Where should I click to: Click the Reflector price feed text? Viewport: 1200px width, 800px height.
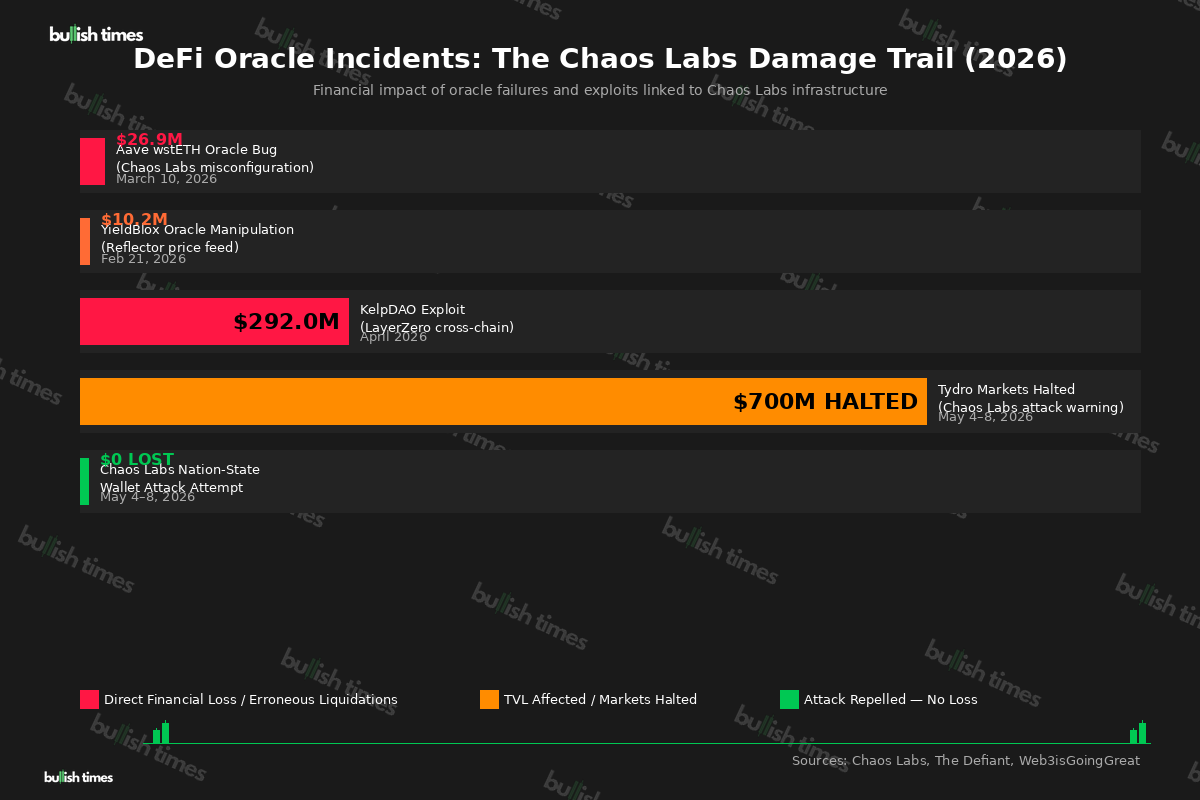(170, 248)
